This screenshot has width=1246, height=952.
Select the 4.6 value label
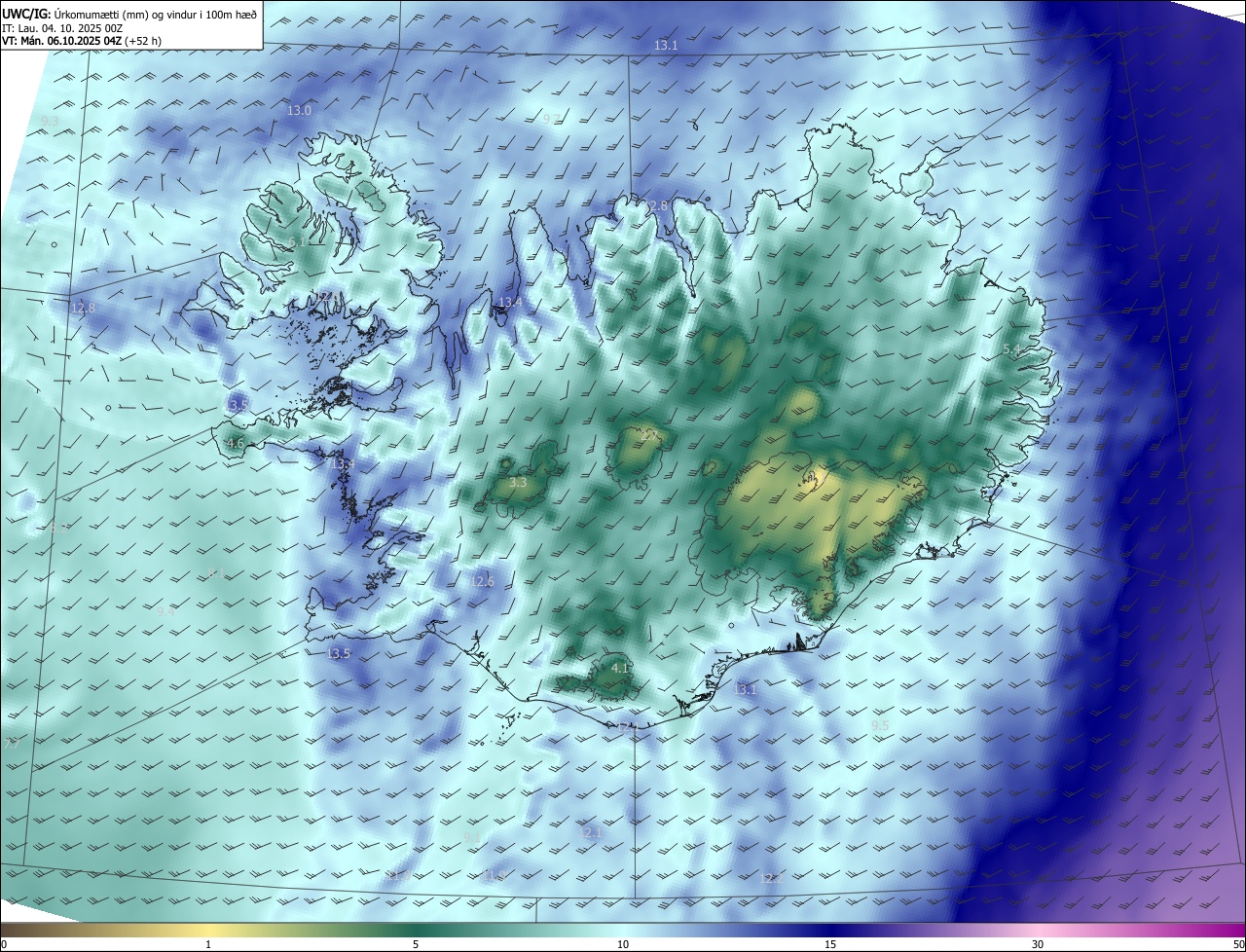tap(236, 444)
